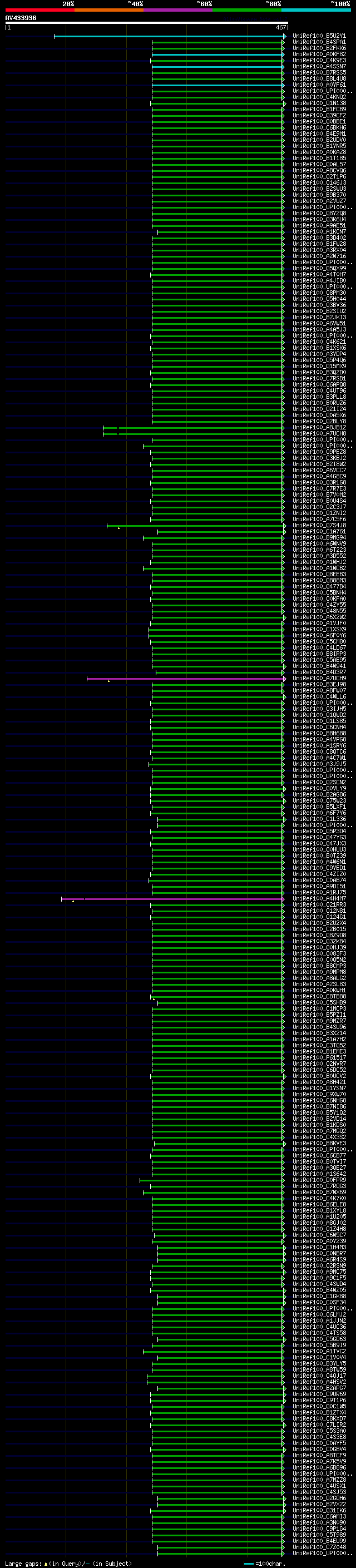Select hit label UniRef100_B4W941
The image size is (356, 1568).
(319, 666)
